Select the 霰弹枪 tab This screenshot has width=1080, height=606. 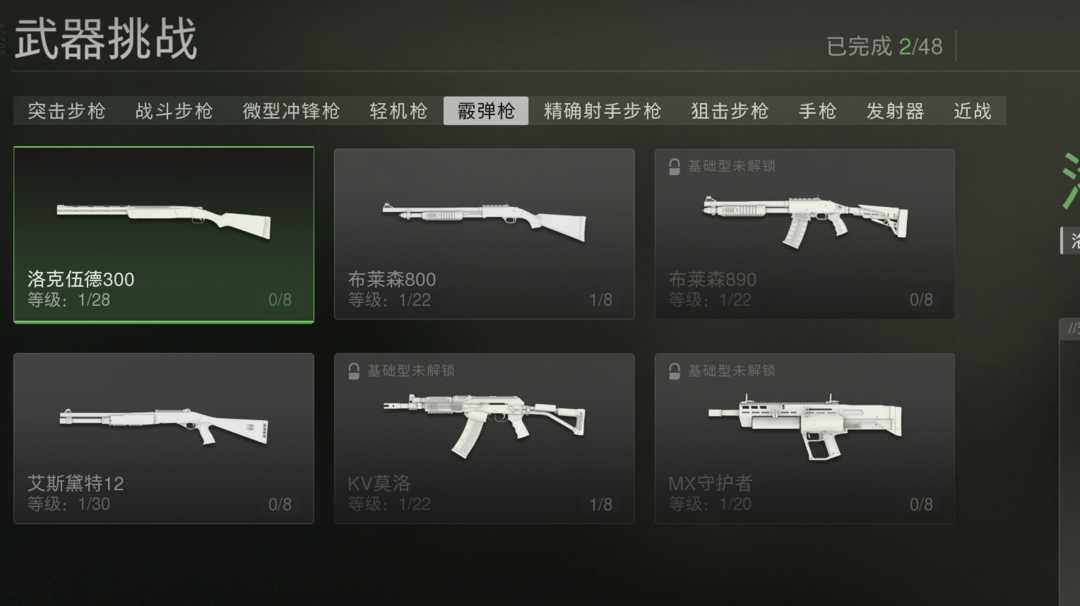[486, 111]
